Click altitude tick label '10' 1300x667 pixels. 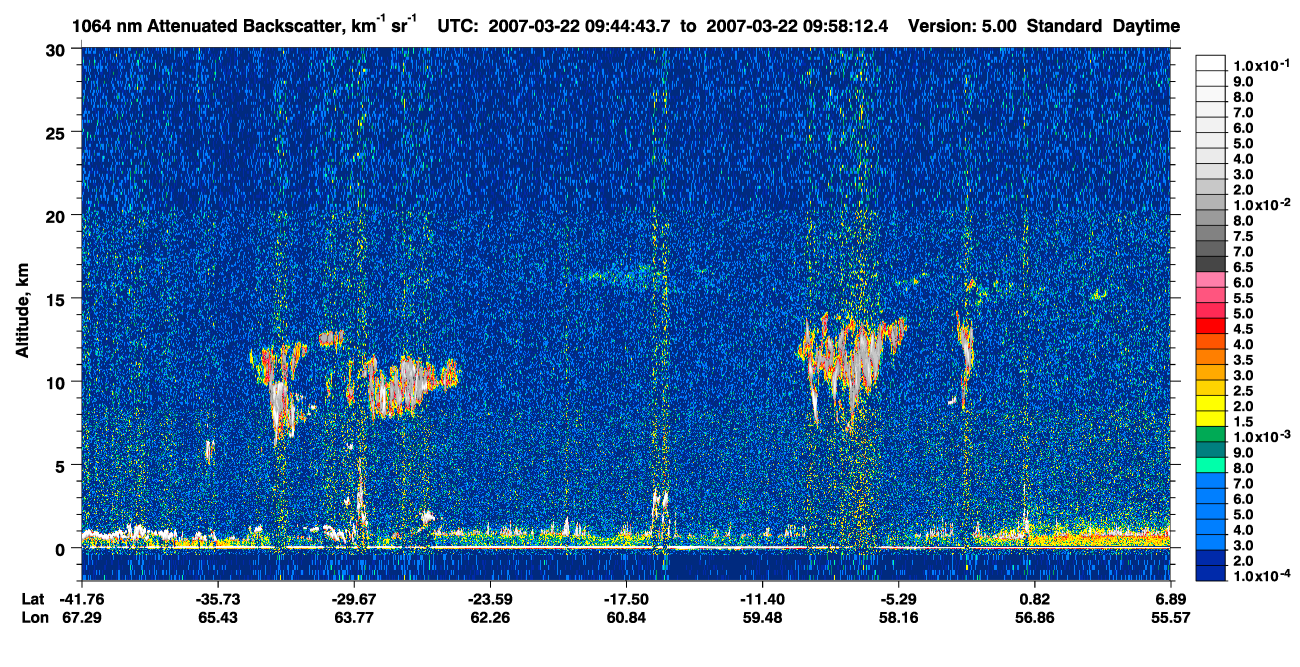click(x=58, y=382)
